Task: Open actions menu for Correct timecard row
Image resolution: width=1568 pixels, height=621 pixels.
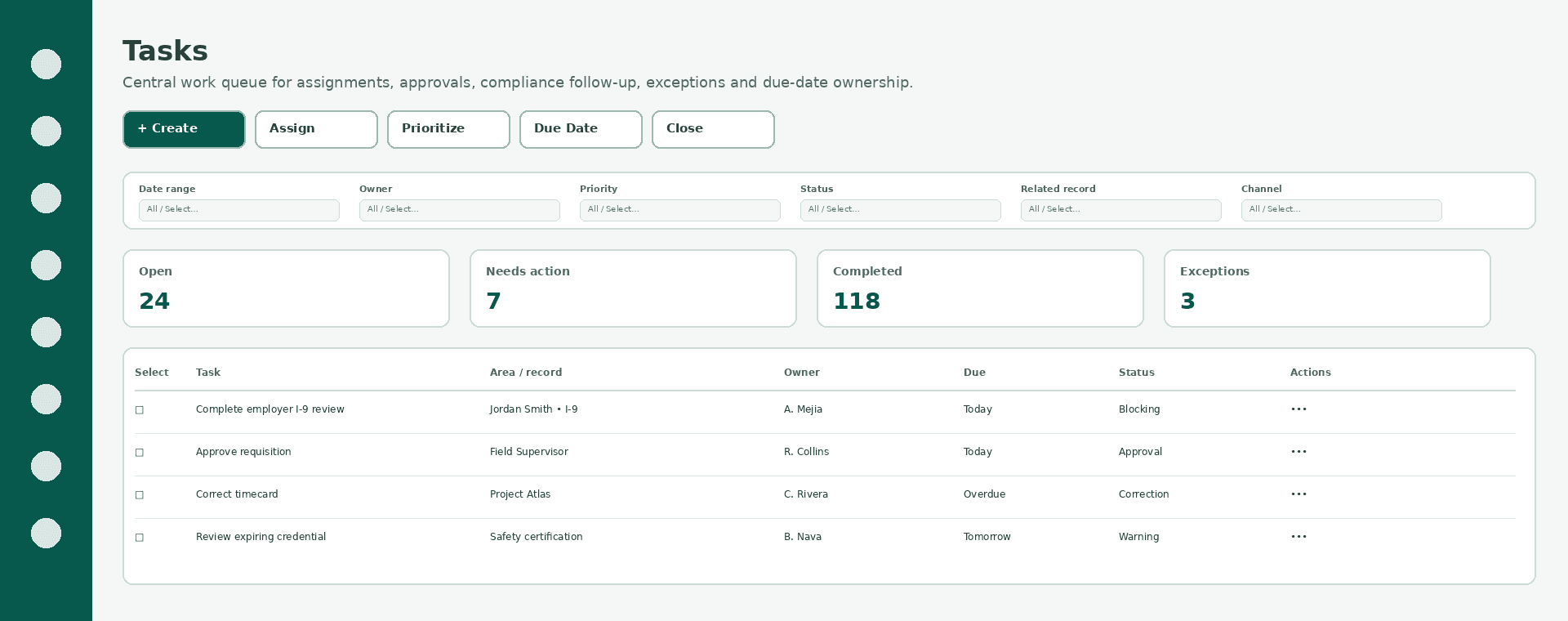Action: 1298,494
